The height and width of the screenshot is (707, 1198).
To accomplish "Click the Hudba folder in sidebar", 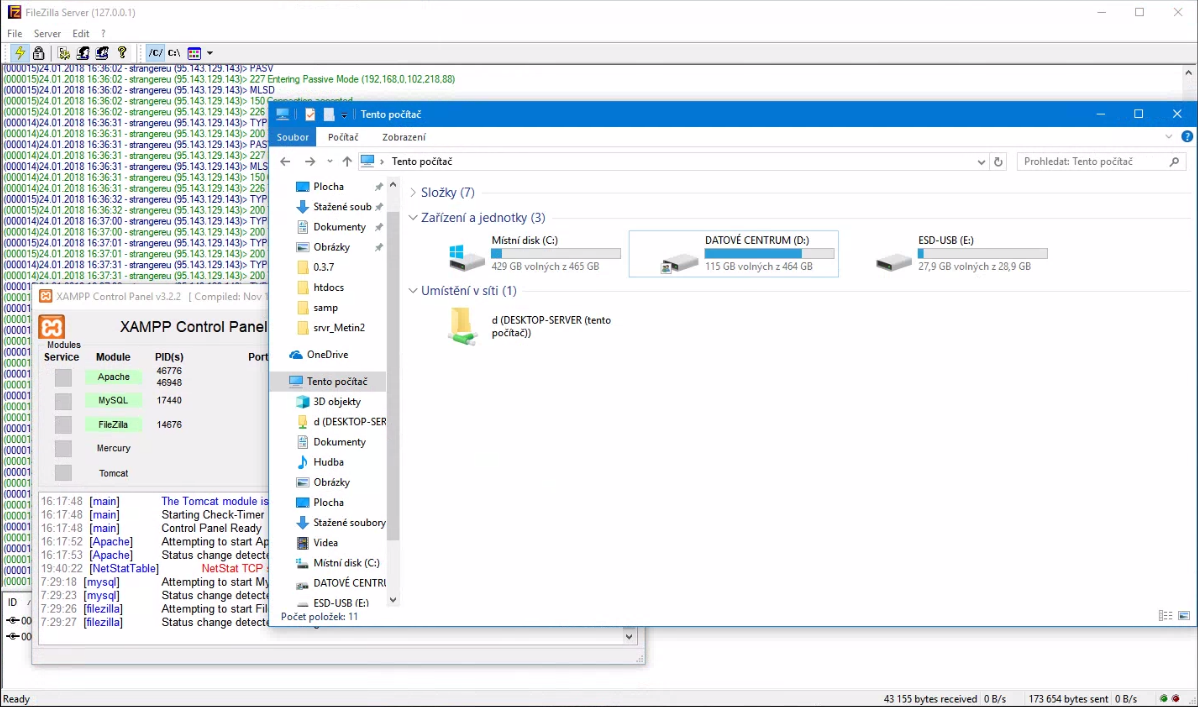I will point(328,462).
